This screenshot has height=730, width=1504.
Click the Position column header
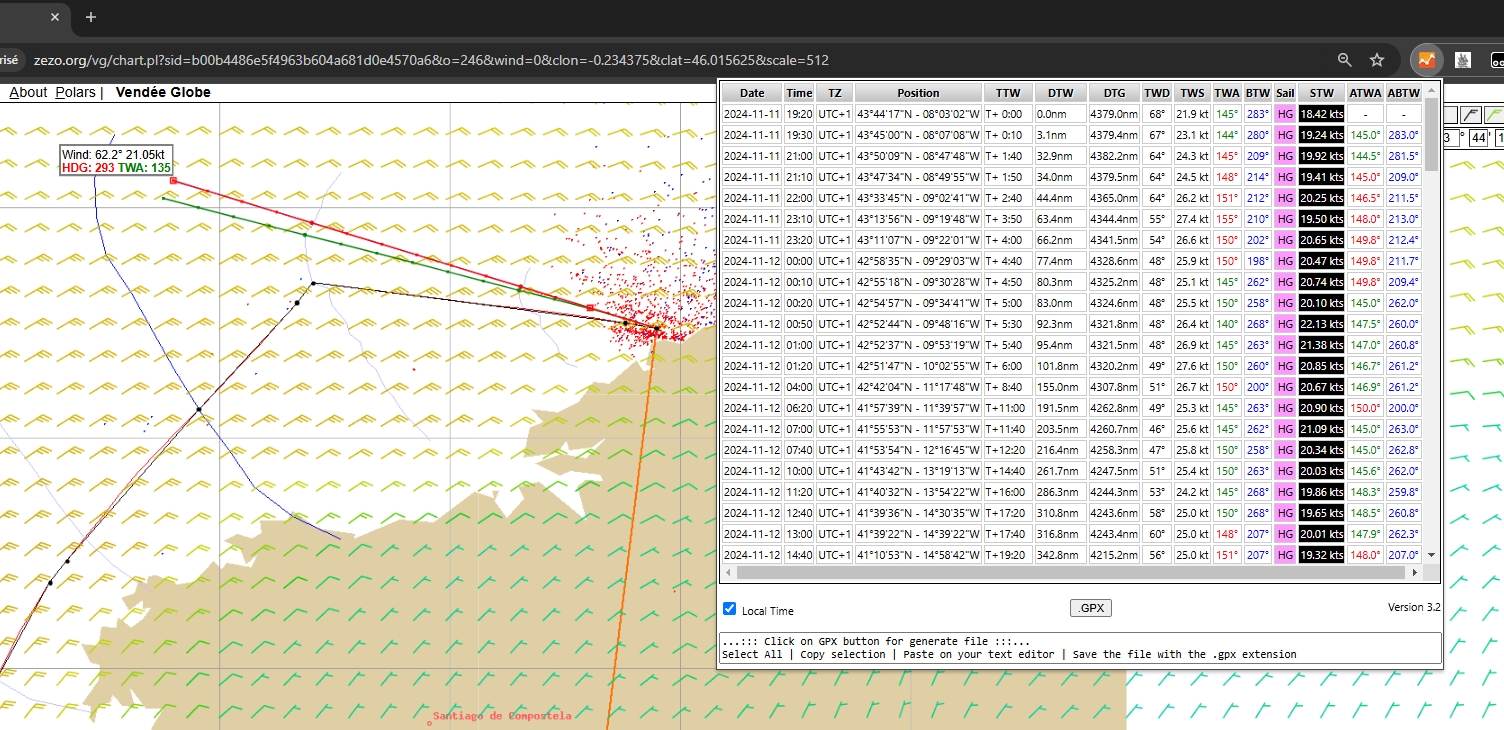[x=918, y=93]
